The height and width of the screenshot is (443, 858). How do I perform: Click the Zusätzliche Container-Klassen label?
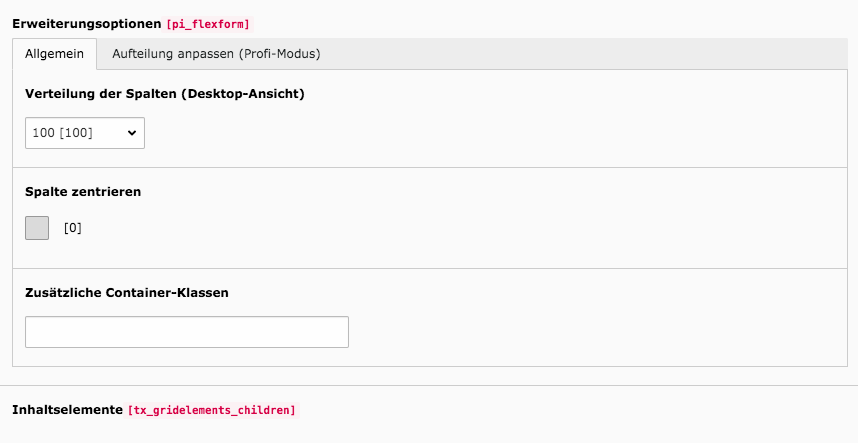[127, 293]
